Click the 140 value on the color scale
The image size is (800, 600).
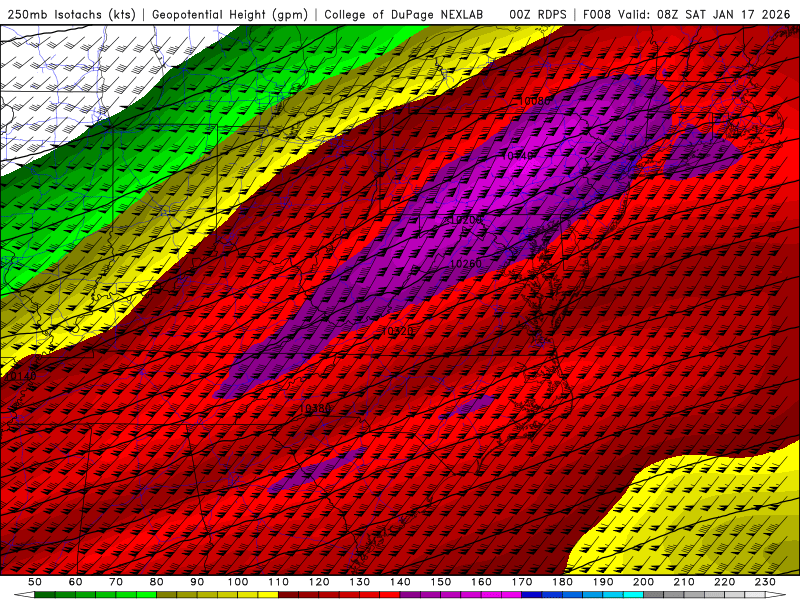[x=400, y=582]
